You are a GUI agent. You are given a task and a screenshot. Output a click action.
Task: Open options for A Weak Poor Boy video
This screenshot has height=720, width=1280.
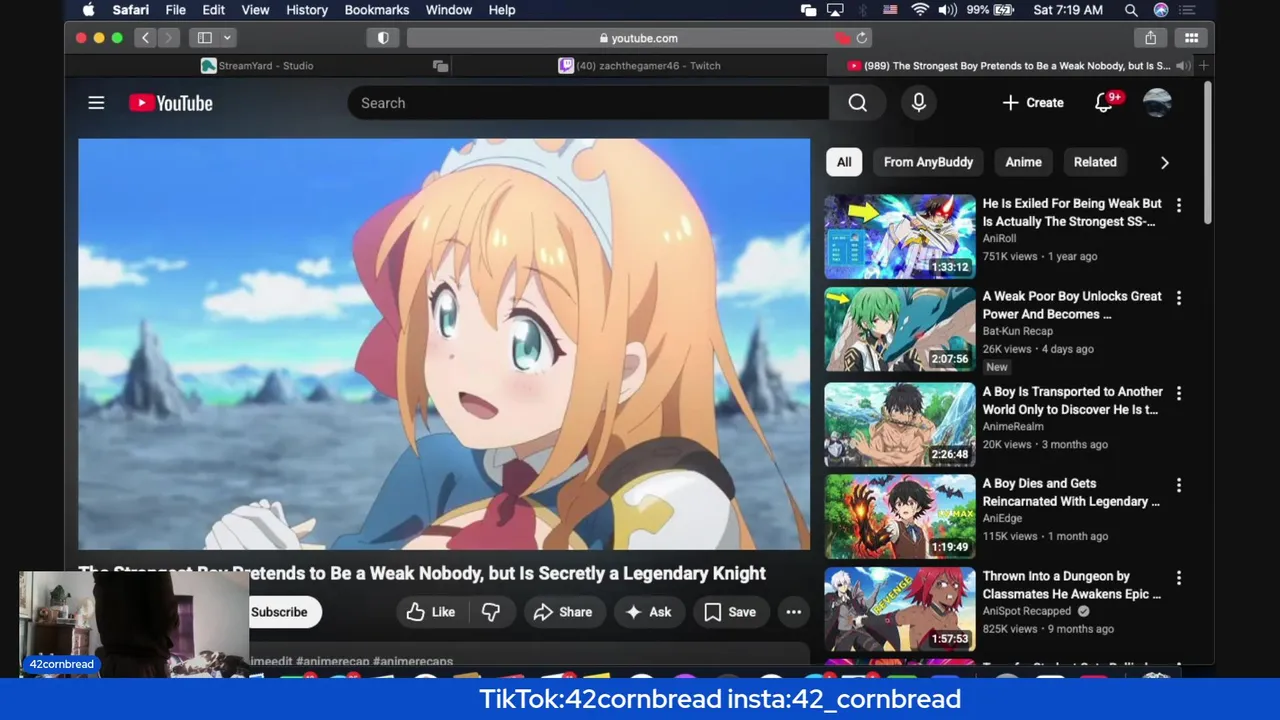coord(1178,298)
